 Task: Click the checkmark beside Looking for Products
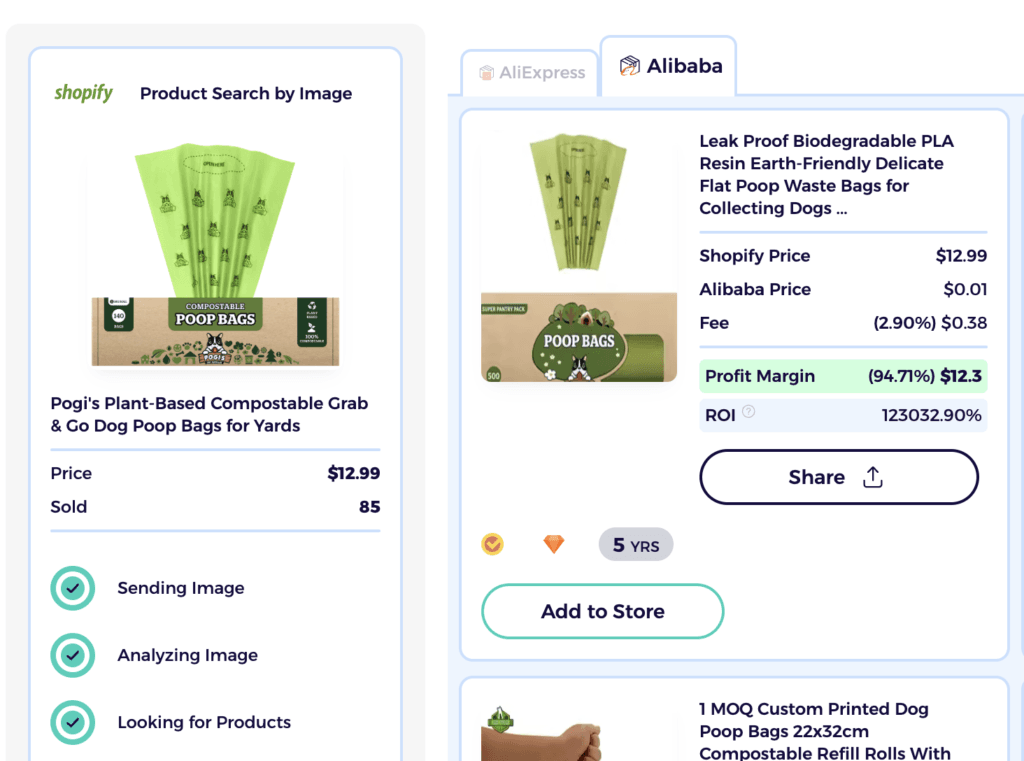click(x=71, y=722)
